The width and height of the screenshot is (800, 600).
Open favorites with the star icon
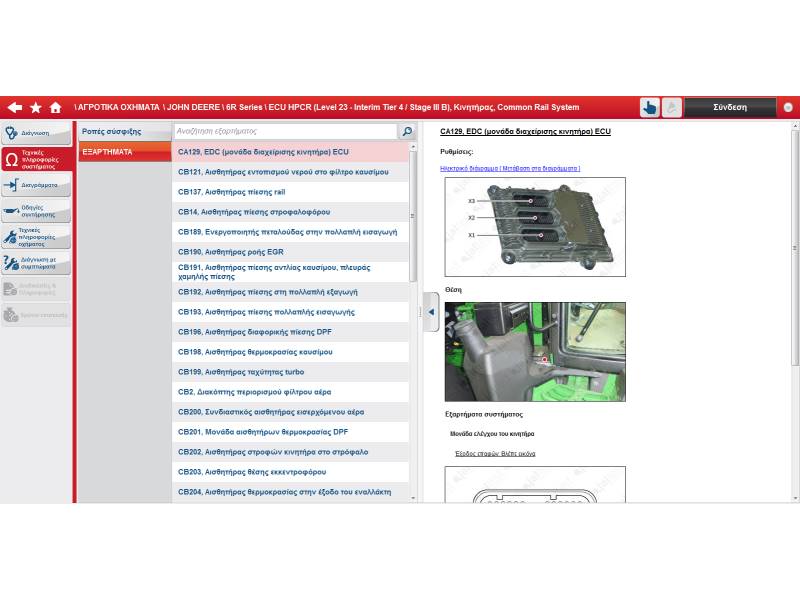[36, 107]
